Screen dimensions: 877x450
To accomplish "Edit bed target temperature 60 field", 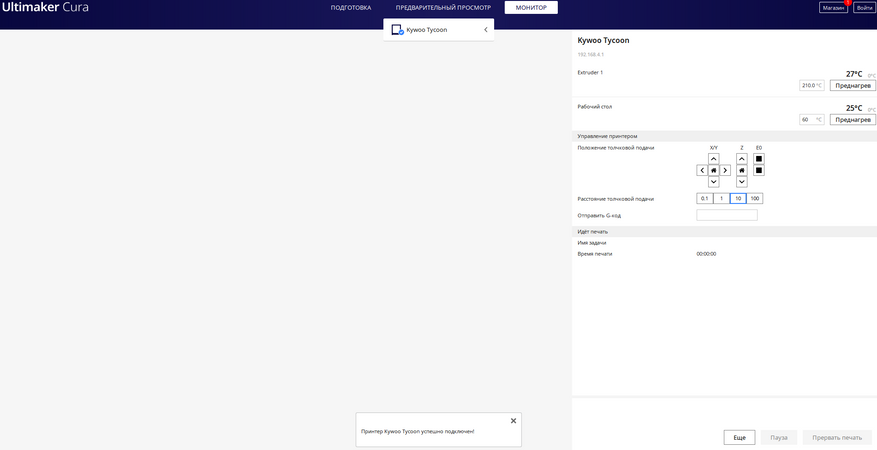I will [812, 120].
